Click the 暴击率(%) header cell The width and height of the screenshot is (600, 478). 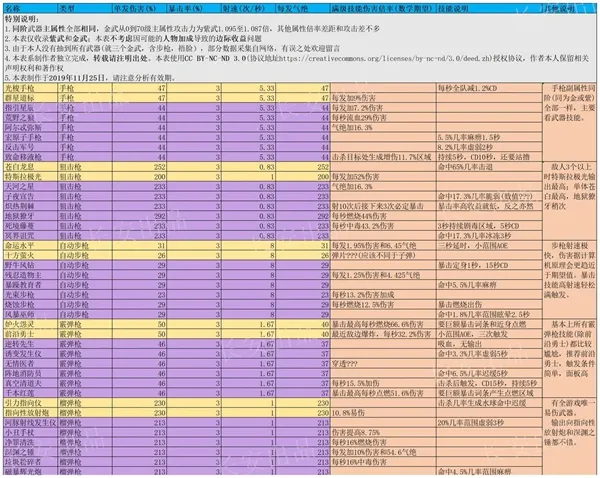pyautogui.click(x=194, y=8)
